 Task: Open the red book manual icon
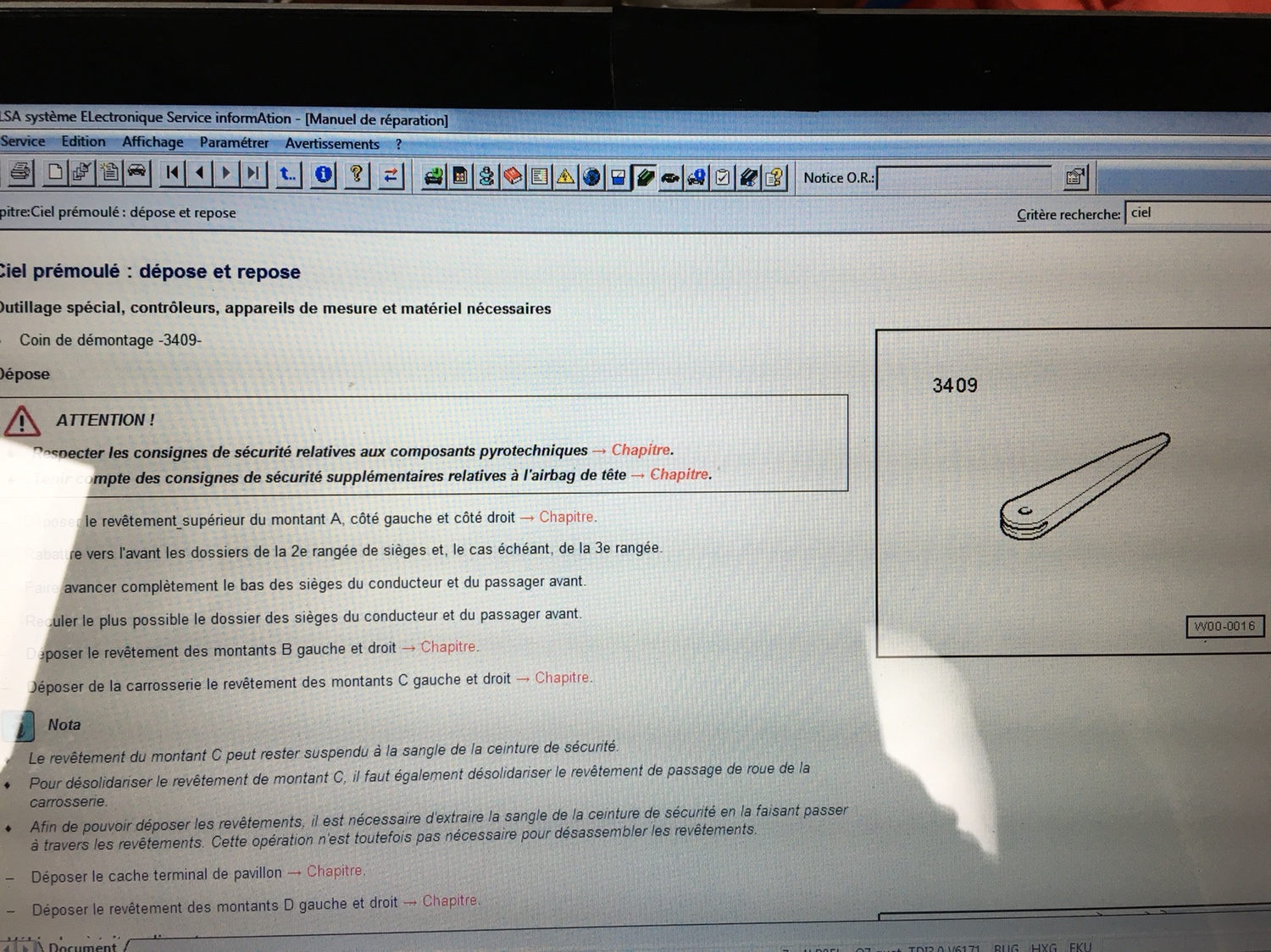click(513, 176)
